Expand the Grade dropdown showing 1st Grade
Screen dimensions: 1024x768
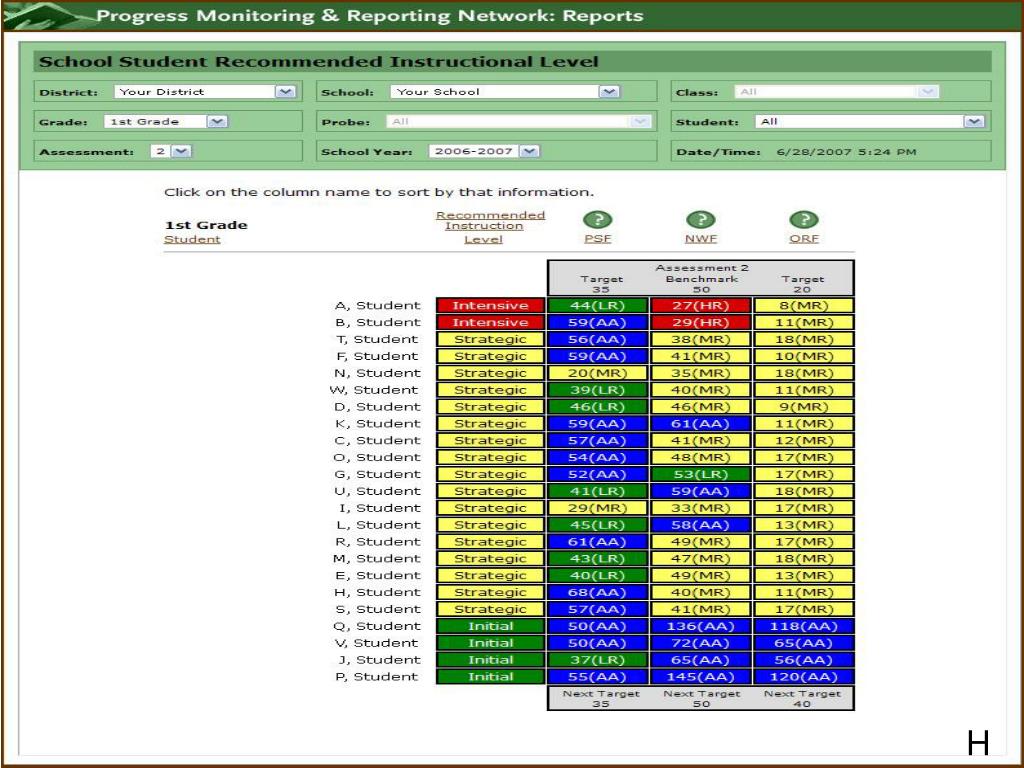click(217, 122)
